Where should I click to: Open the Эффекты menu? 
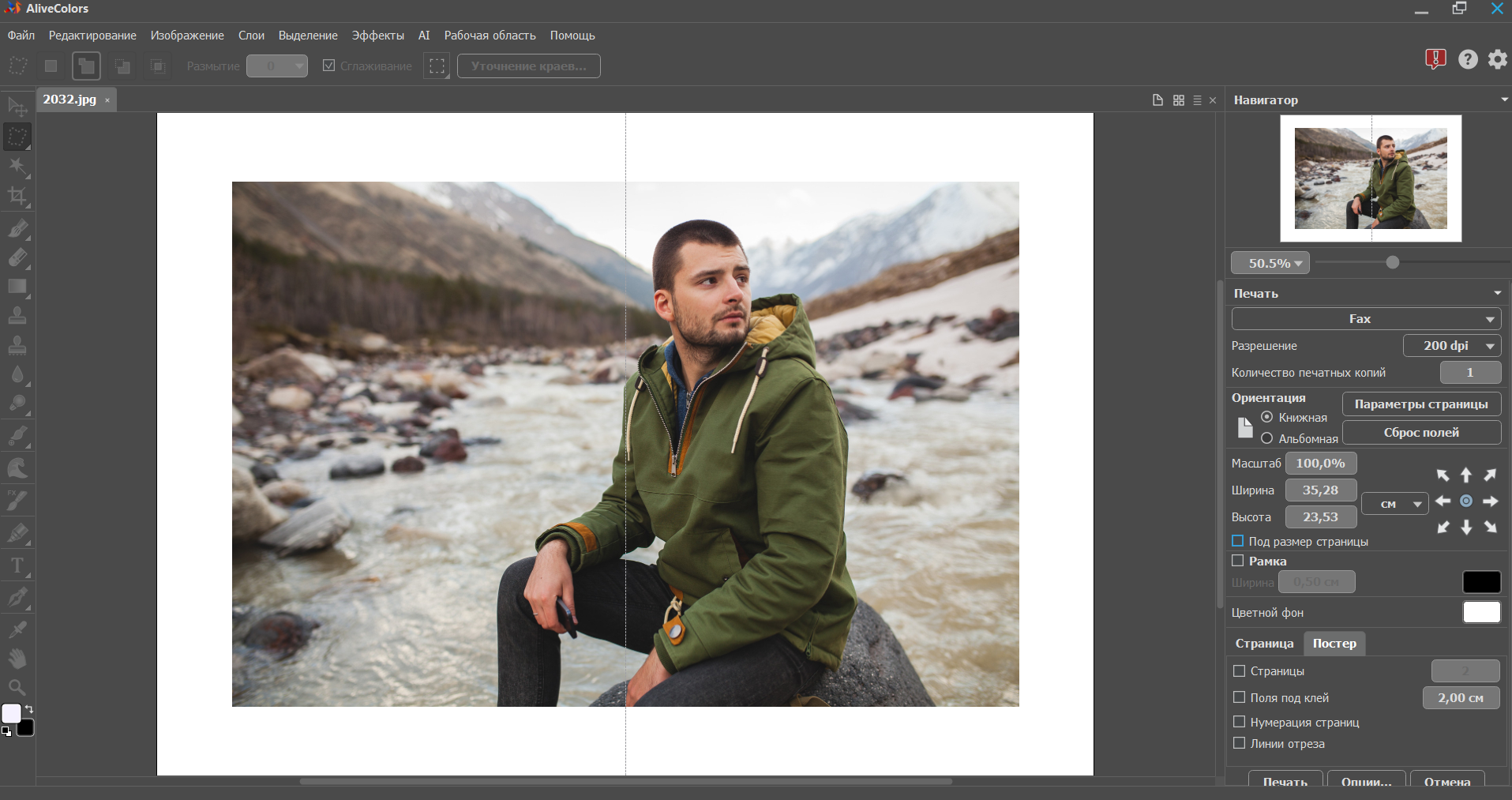coord(377,36)
